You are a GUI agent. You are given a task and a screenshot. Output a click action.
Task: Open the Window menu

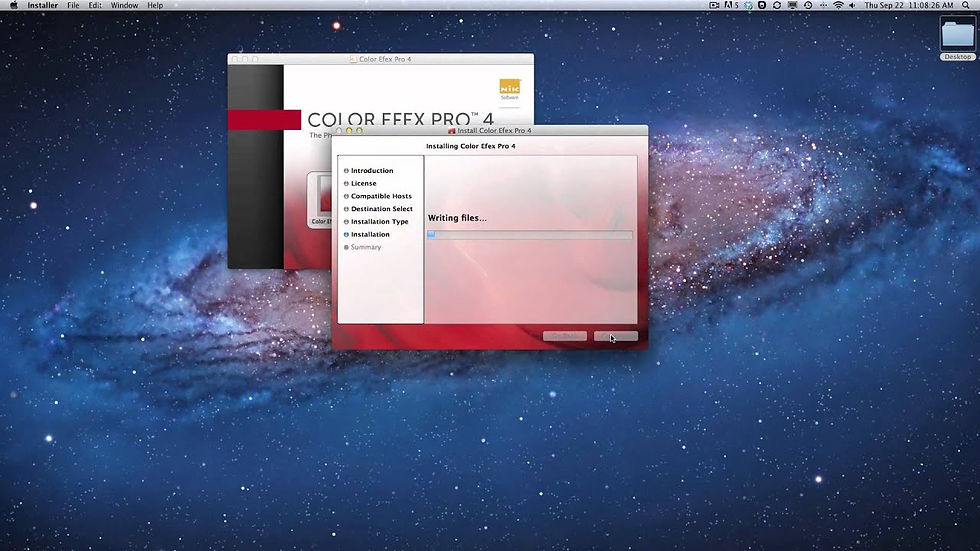coord(124,5)
